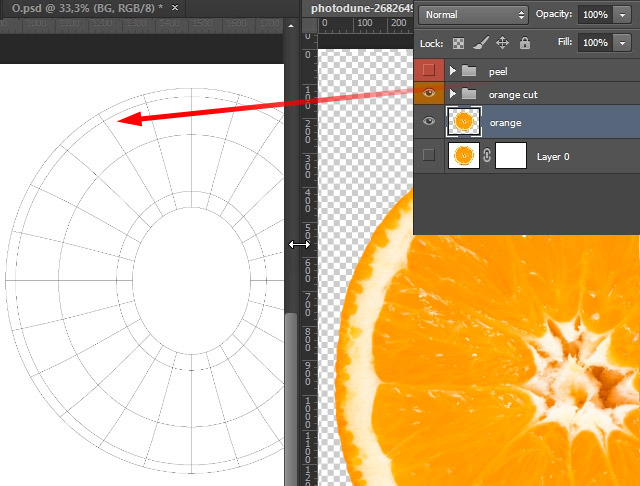640x486 pixels.
Task: Hide the orange layer
Action: tap(429, 121)
